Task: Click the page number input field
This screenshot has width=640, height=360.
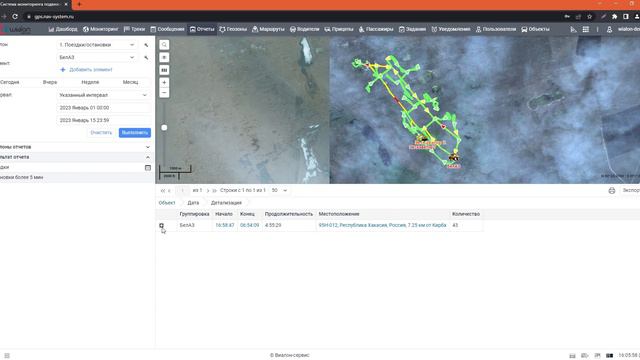Action: [182, 191]
